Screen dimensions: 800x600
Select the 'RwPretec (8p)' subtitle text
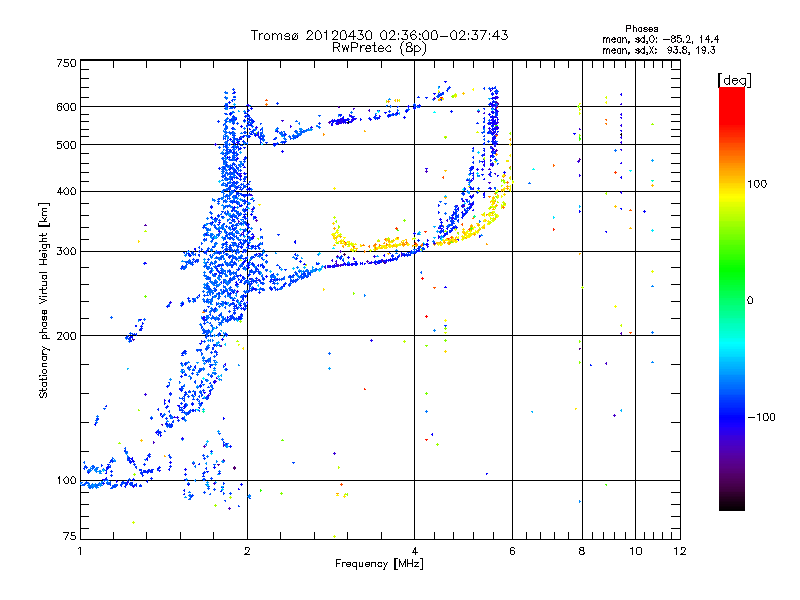pos(379,48)
